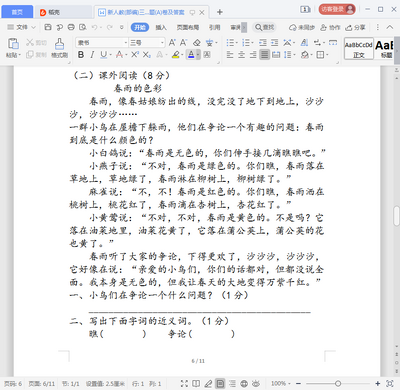400x390 pixels.
Task: Toggle Bold formatting
Action: pyautogui.click(x=81, y=54)
